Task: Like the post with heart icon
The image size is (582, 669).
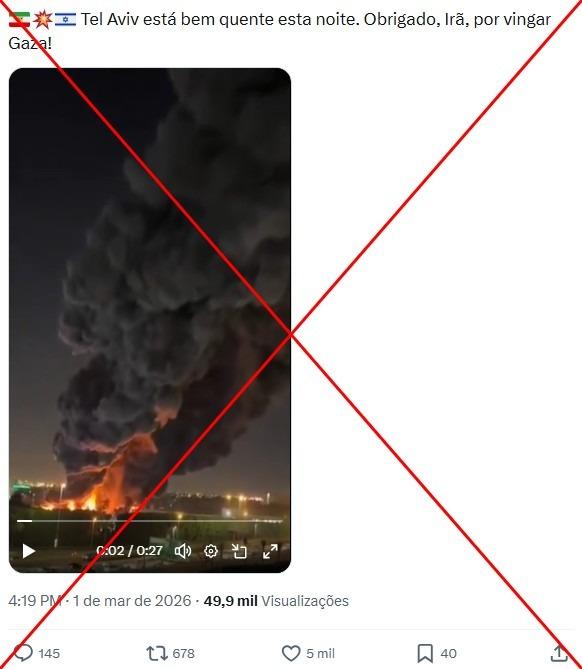Action: pos(291,653)
